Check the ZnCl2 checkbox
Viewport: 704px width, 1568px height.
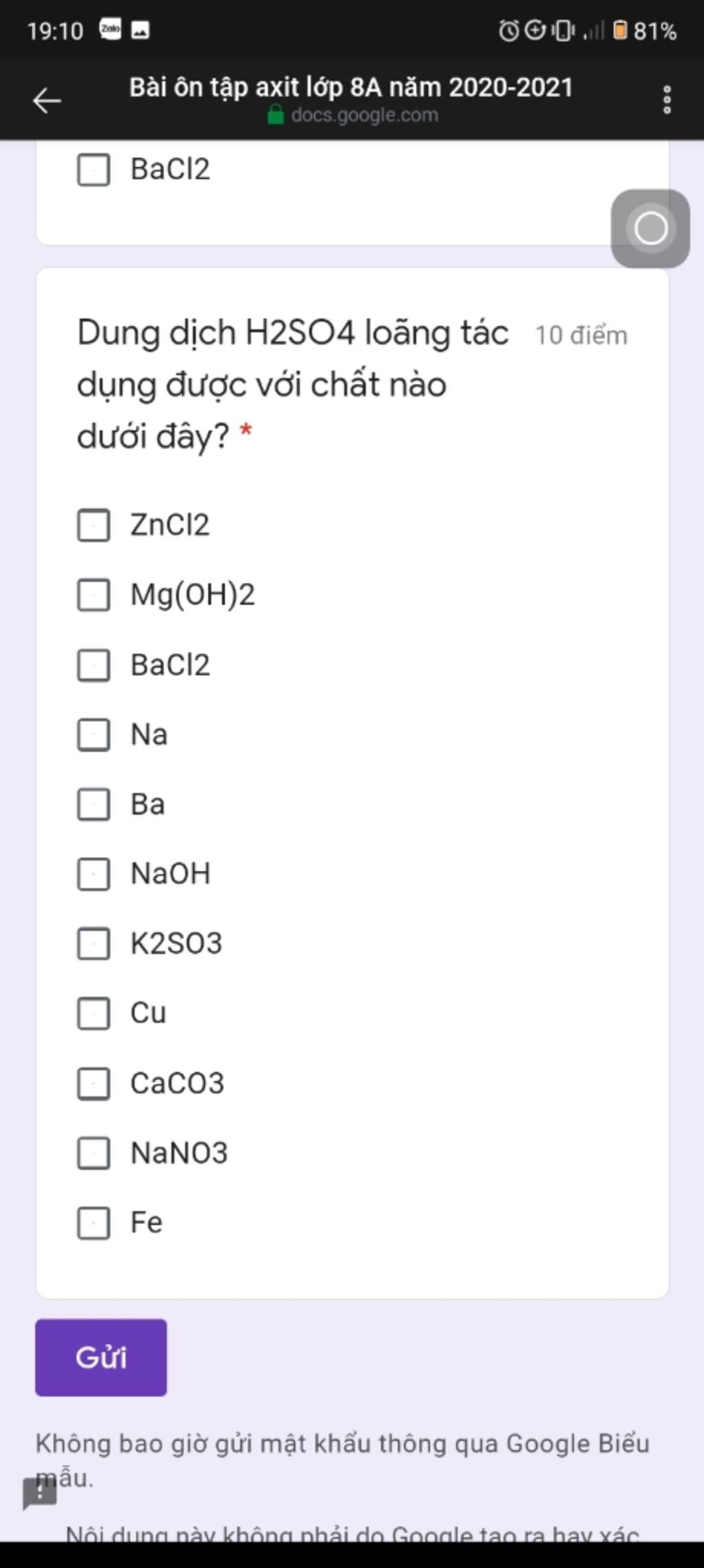93,525
